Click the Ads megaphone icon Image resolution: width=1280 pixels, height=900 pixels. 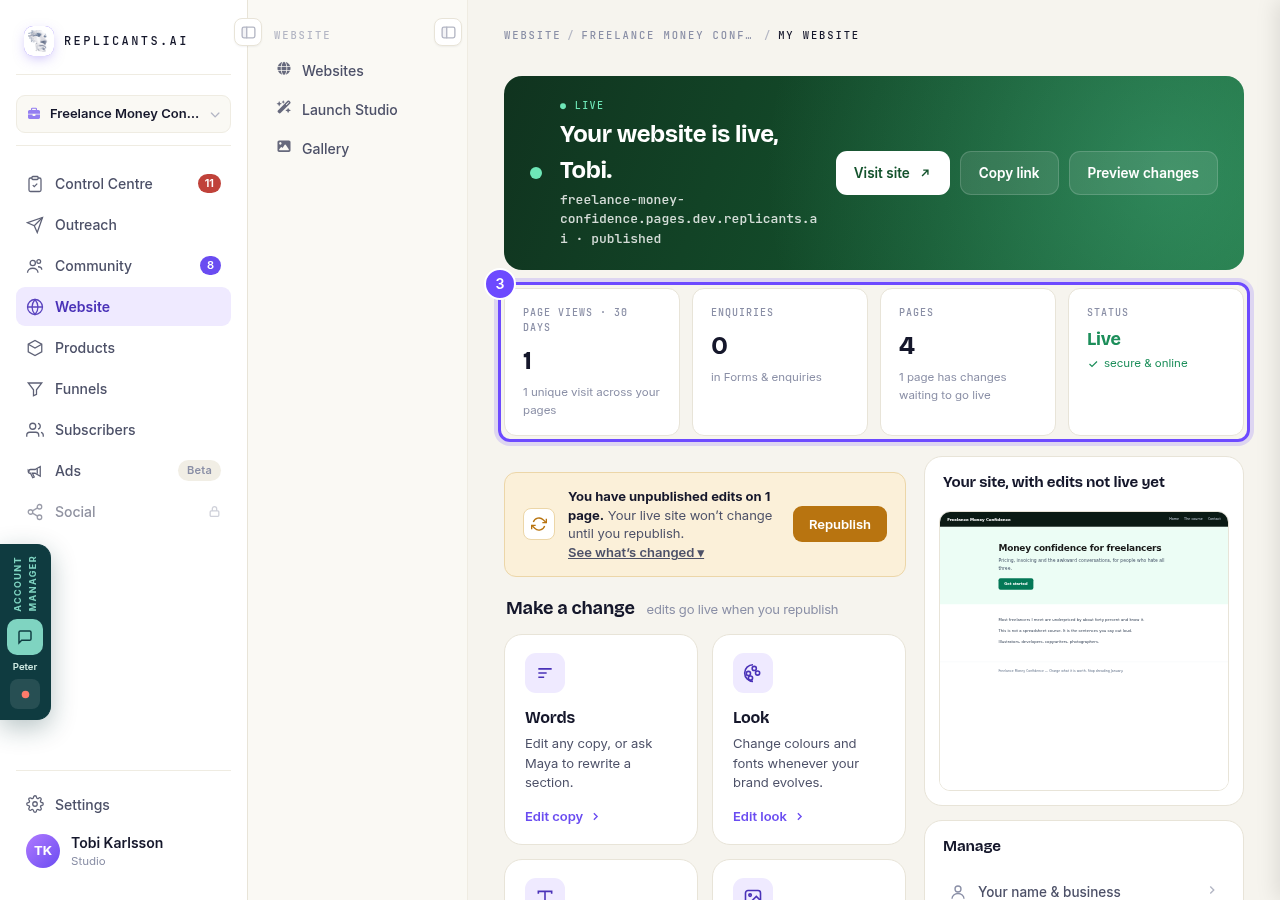pos(35,471)
